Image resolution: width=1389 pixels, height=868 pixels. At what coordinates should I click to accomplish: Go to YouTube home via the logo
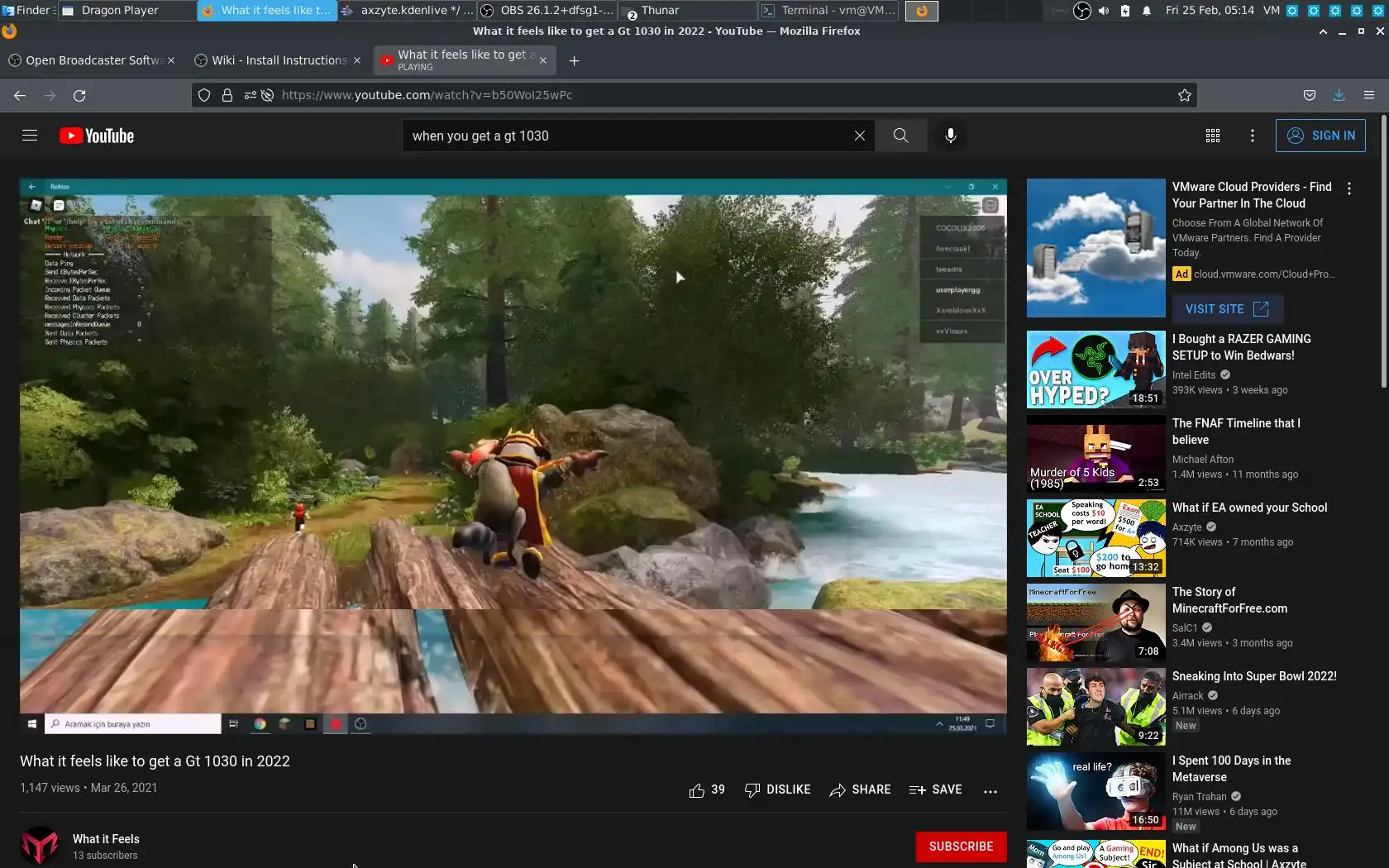pyautogui.click(x=97, y=136)
